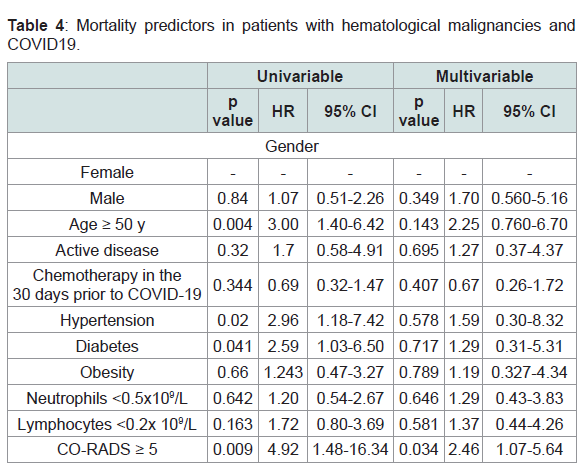Select the Age ≥ 50 y row label
Viewport: 583px width, 474px height.
(107, 224)
